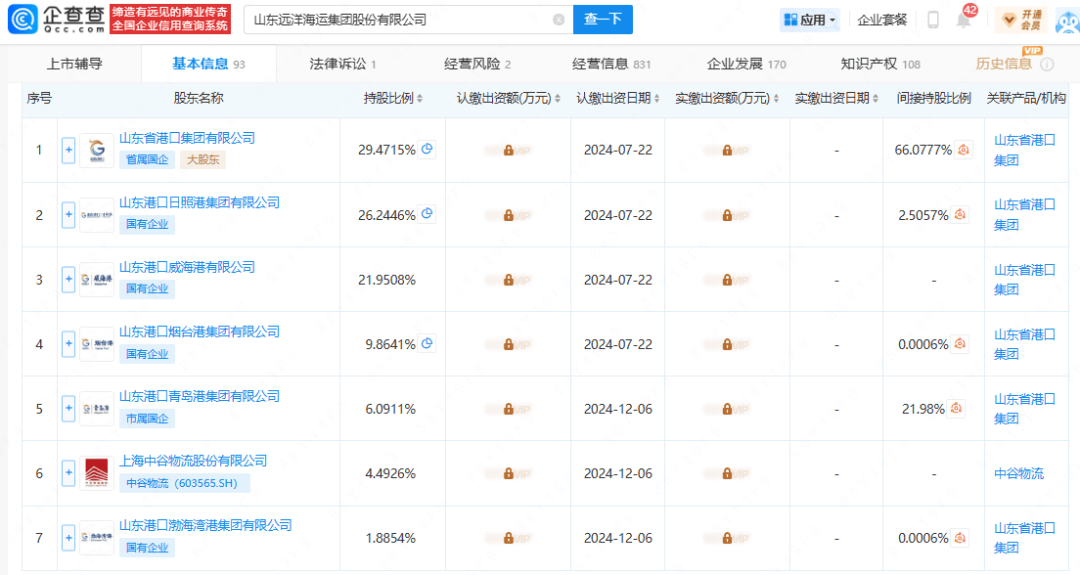Viewport: 1080px width, 575px height.
Task: Switch to 基本信息 tab
Action: pyautogui.click(x=209, y=64)
